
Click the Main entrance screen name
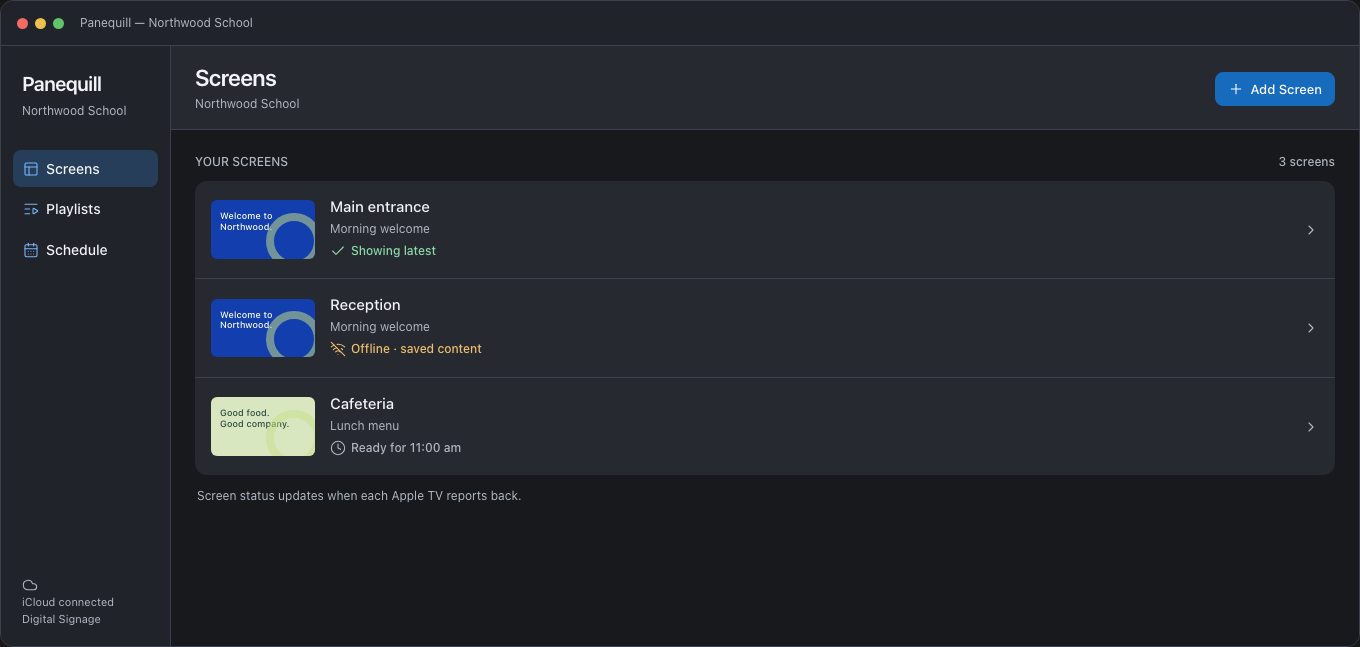[380, 207]
